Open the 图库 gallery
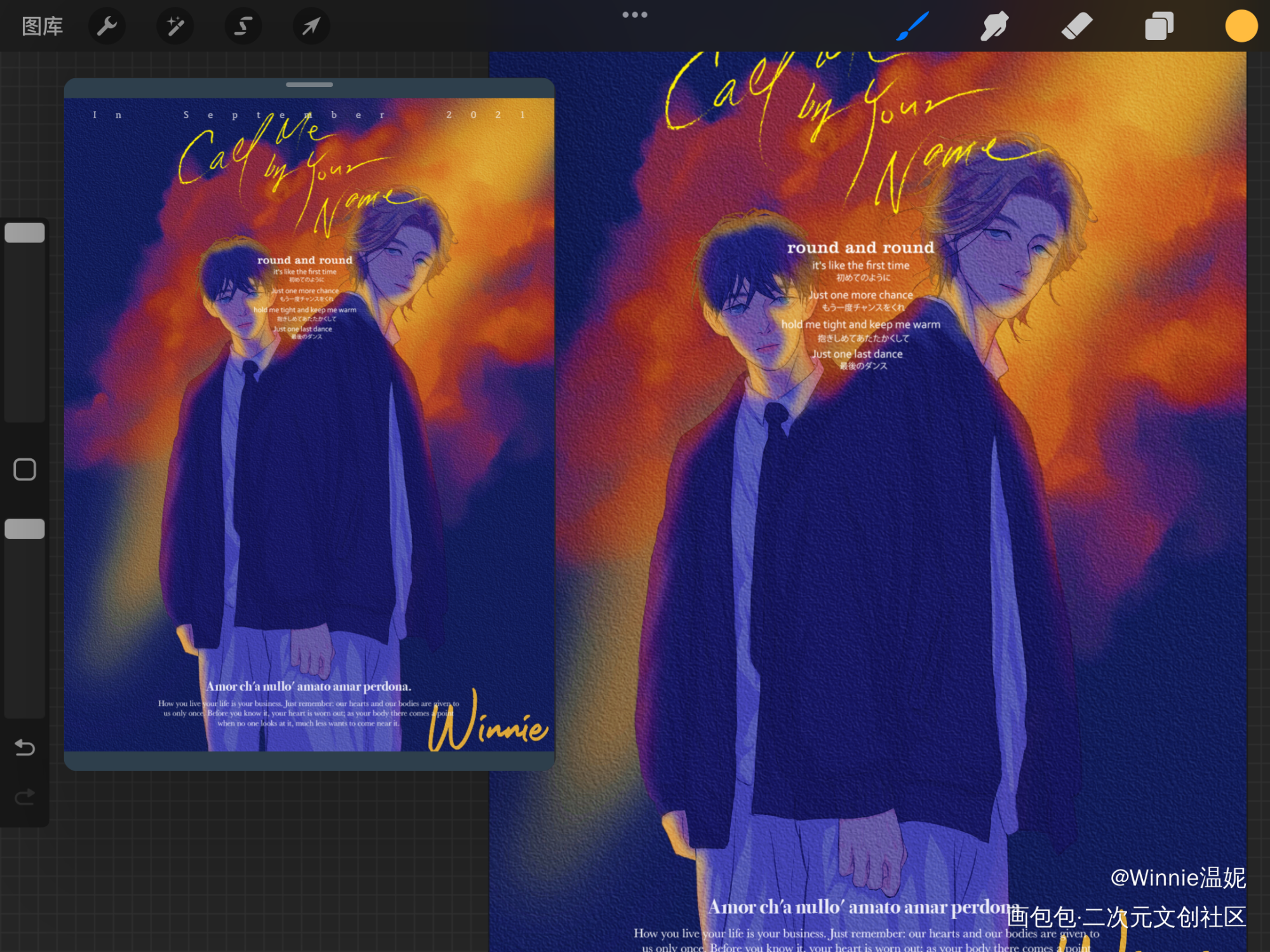This screenshot has width=1270, height=952. tap(42, 27)
